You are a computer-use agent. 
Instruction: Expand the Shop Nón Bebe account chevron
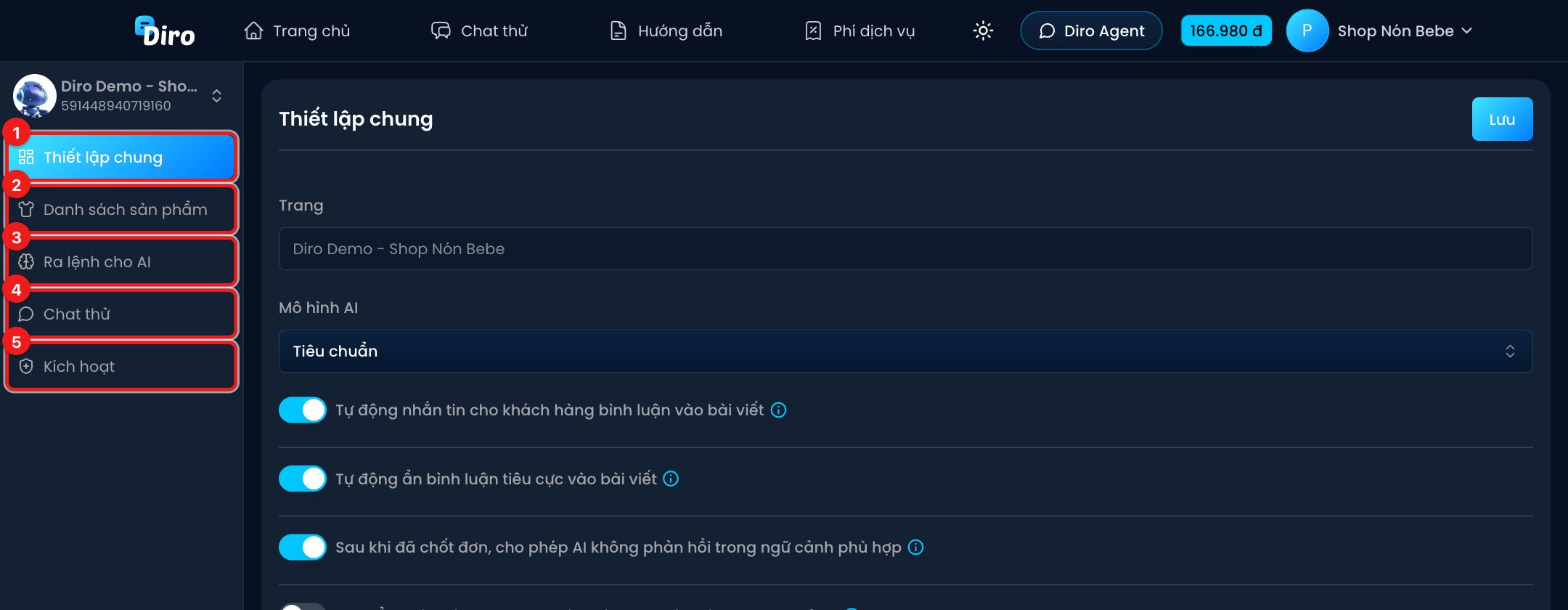pyautogui.click(x=1466, y=30)
